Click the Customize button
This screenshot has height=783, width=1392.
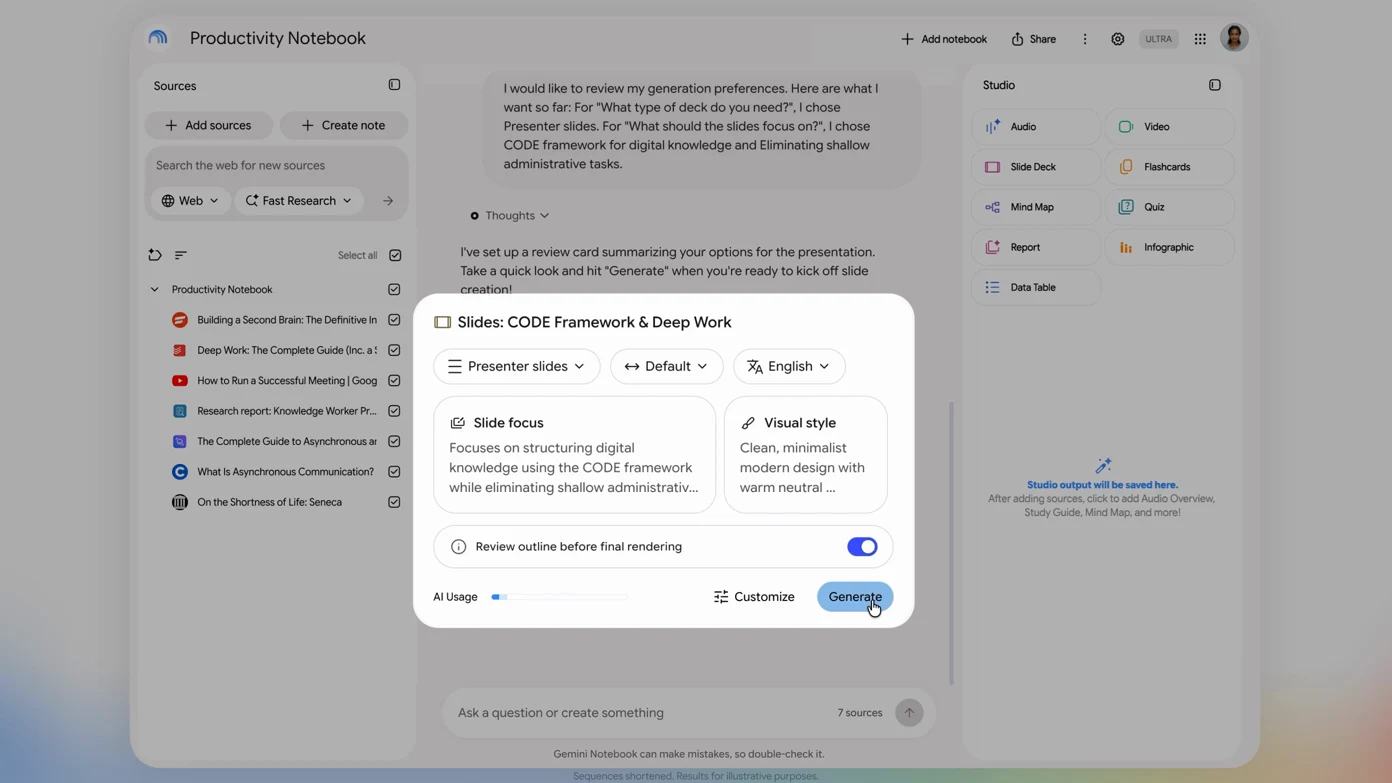coord(754,597)
